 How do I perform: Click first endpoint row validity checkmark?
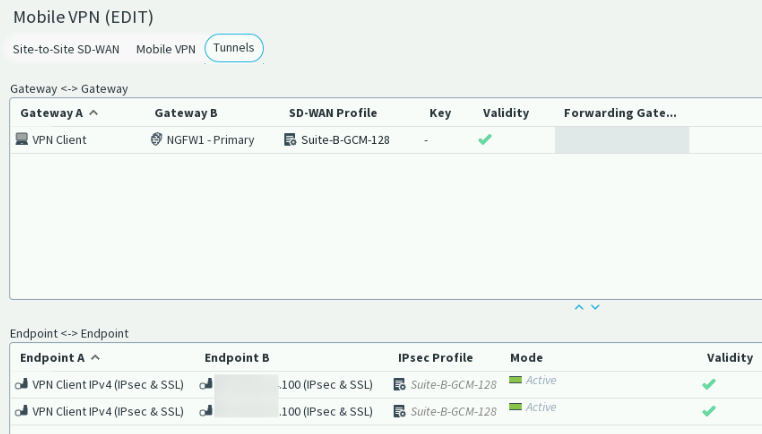[x=709, y=384]
